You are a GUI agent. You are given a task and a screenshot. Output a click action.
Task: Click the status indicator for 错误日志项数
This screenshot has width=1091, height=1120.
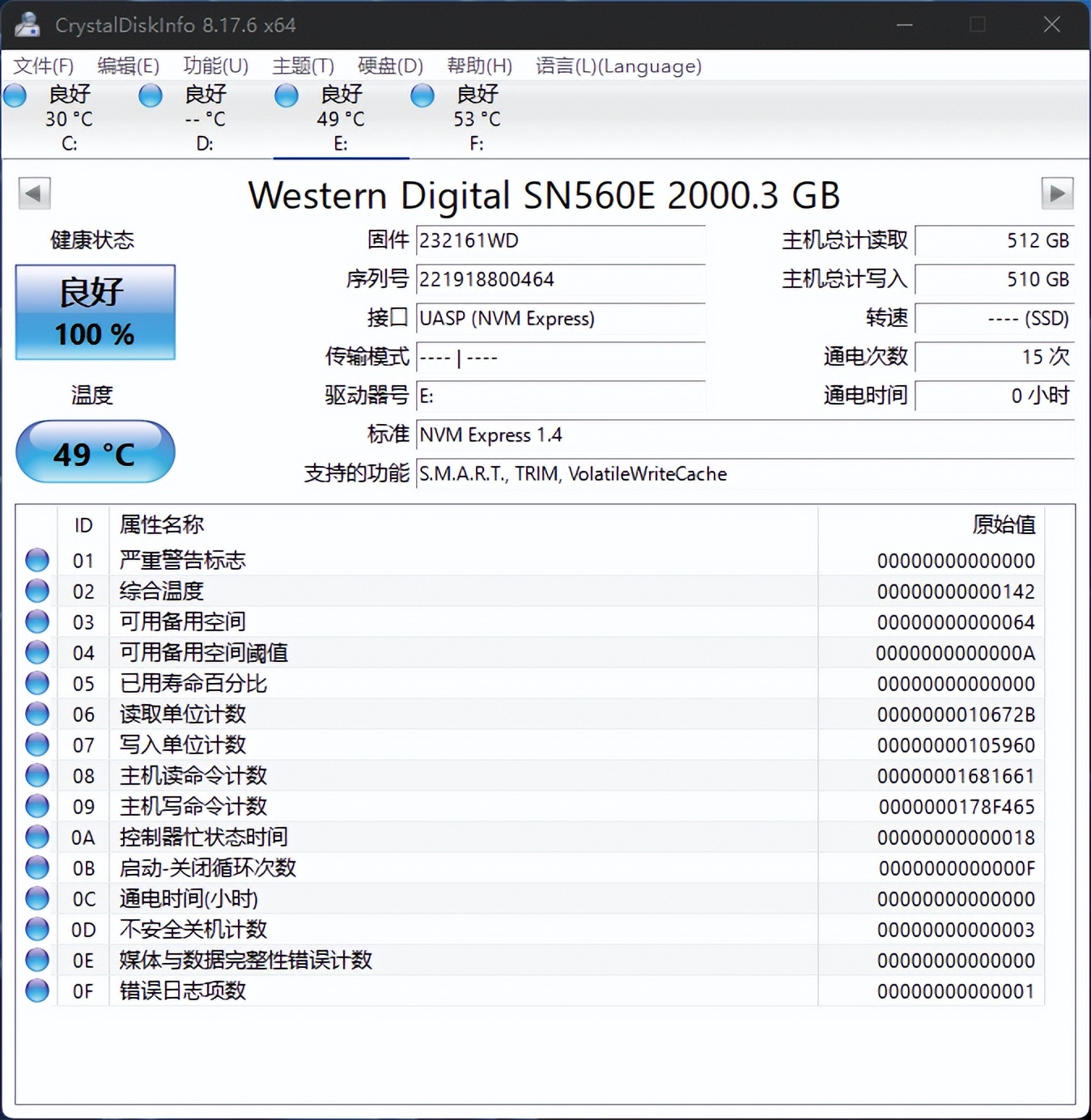pyautogui.click(x=36, y=991)
